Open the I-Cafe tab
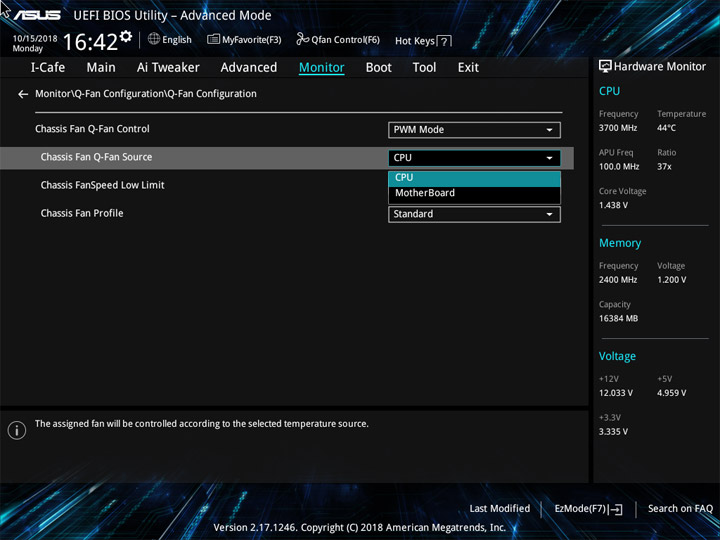The image size is (720, 540). click(x=48, y=68)
